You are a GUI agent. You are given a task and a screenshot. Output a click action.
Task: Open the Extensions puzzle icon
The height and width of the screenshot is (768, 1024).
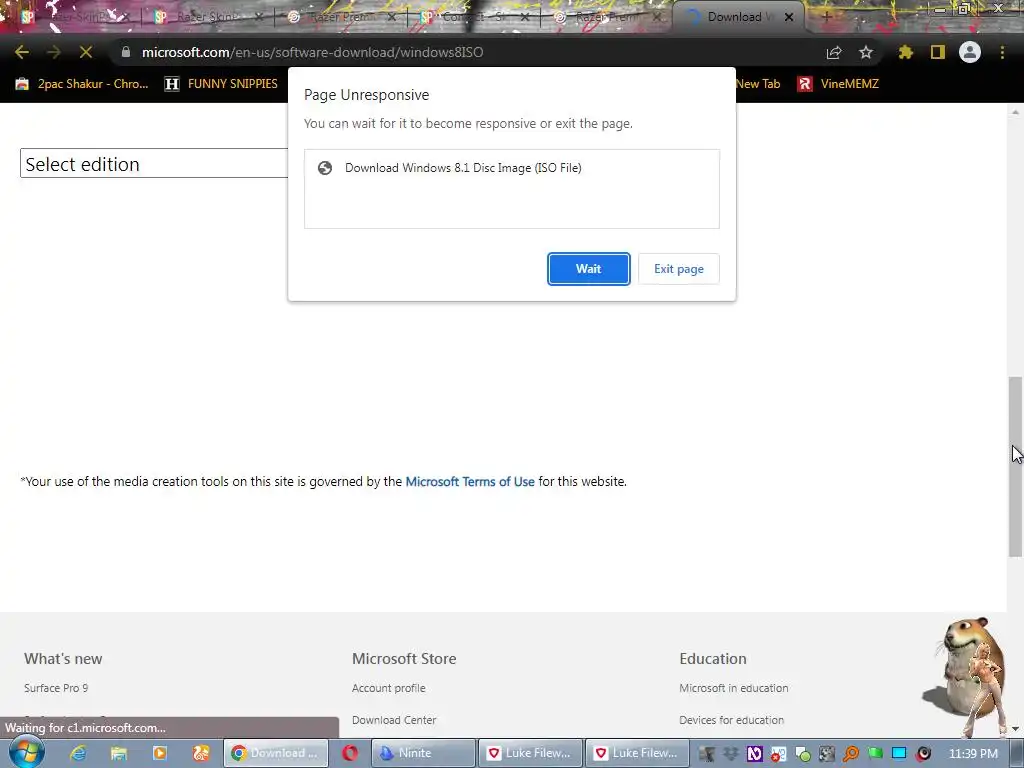[x=906, y=52]
